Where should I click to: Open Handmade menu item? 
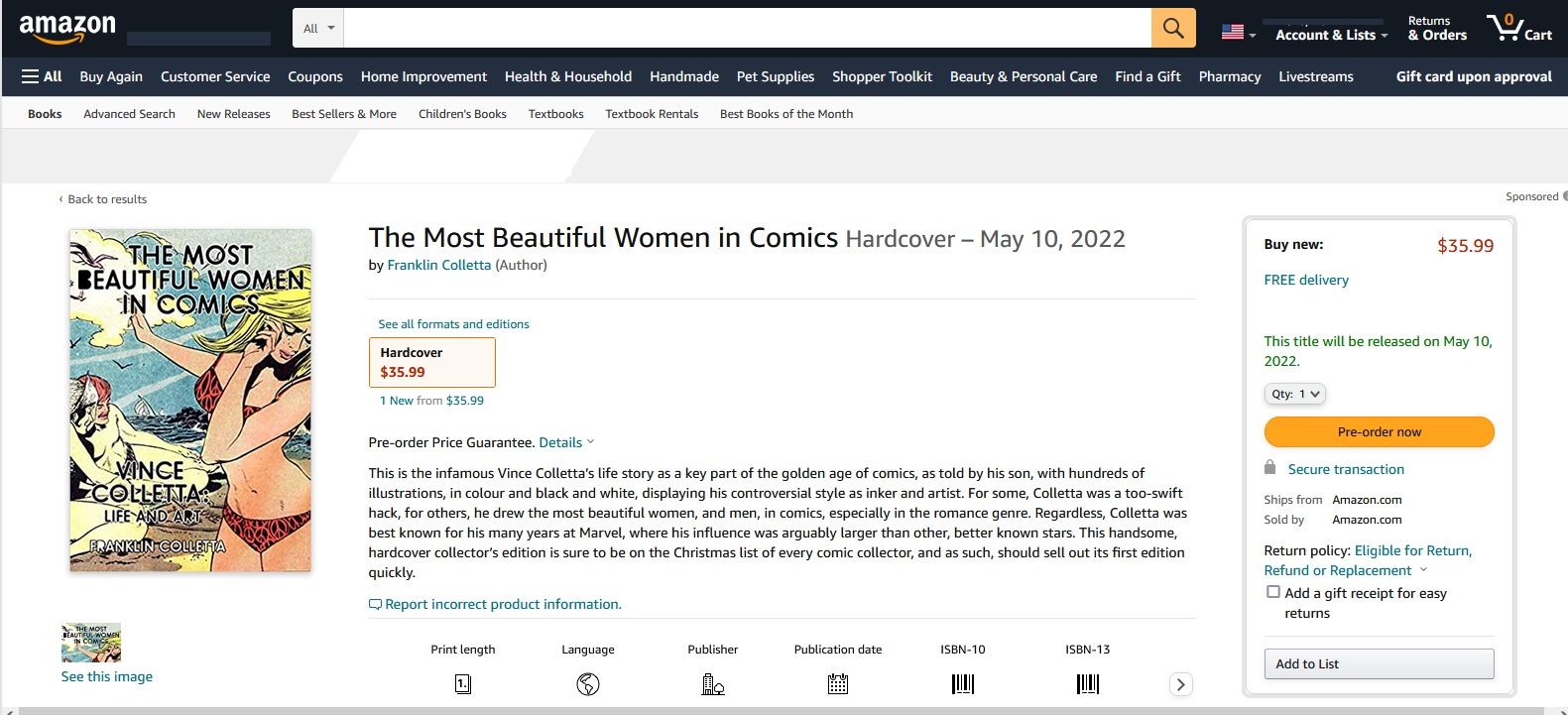click(684, 76)
